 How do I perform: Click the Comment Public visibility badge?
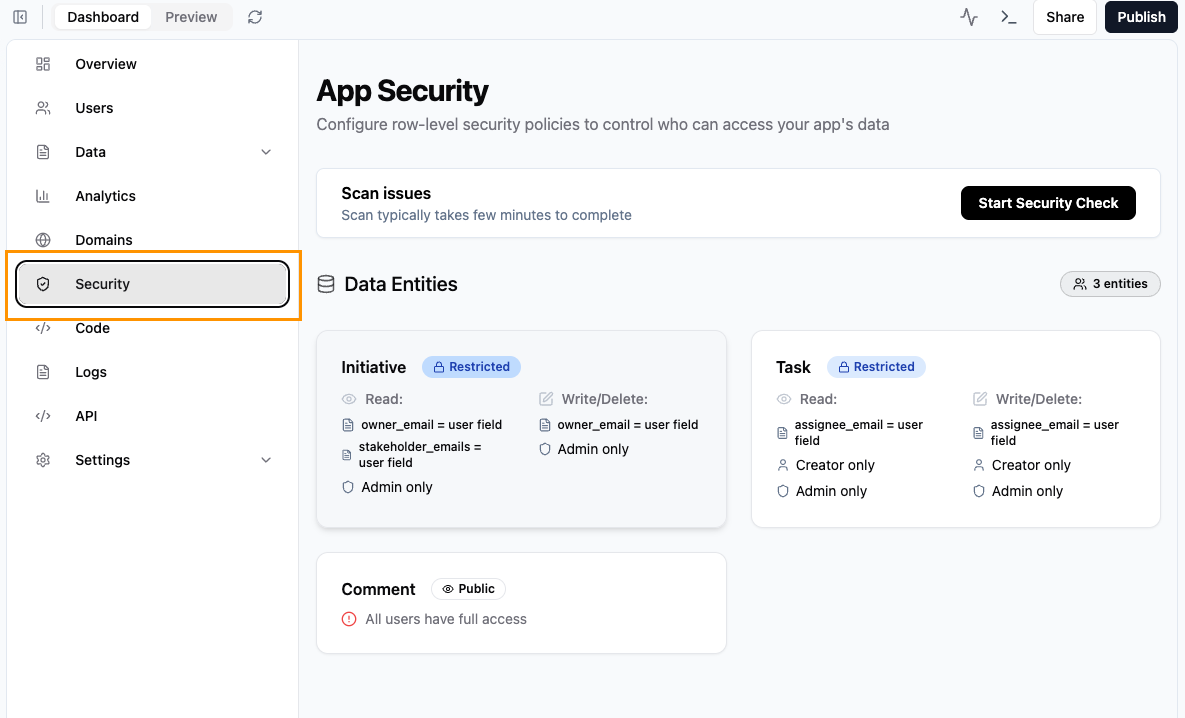pyautogui.click(x=469, y=589)
